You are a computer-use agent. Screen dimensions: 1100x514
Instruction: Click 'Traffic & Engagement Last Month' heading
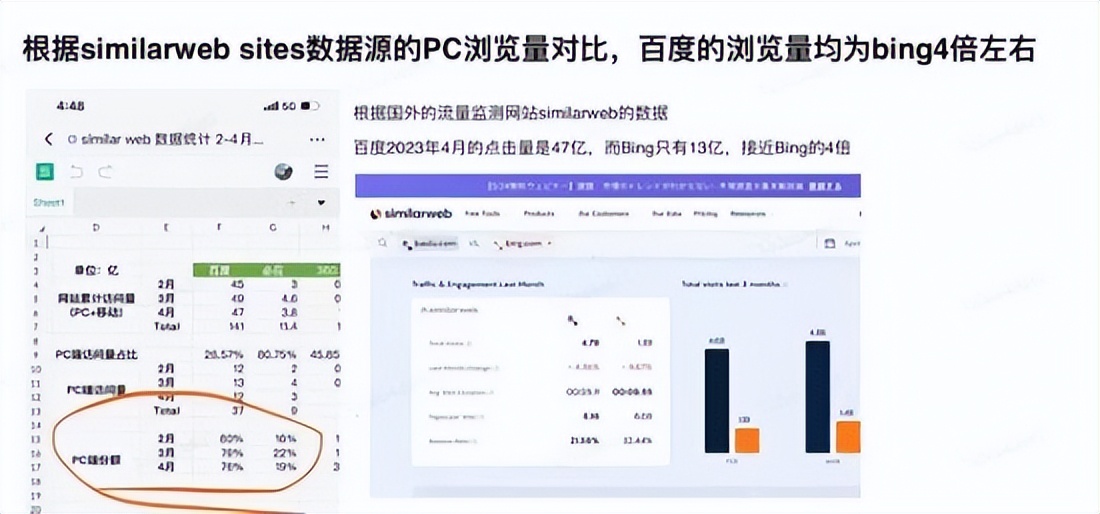[478, 284]
